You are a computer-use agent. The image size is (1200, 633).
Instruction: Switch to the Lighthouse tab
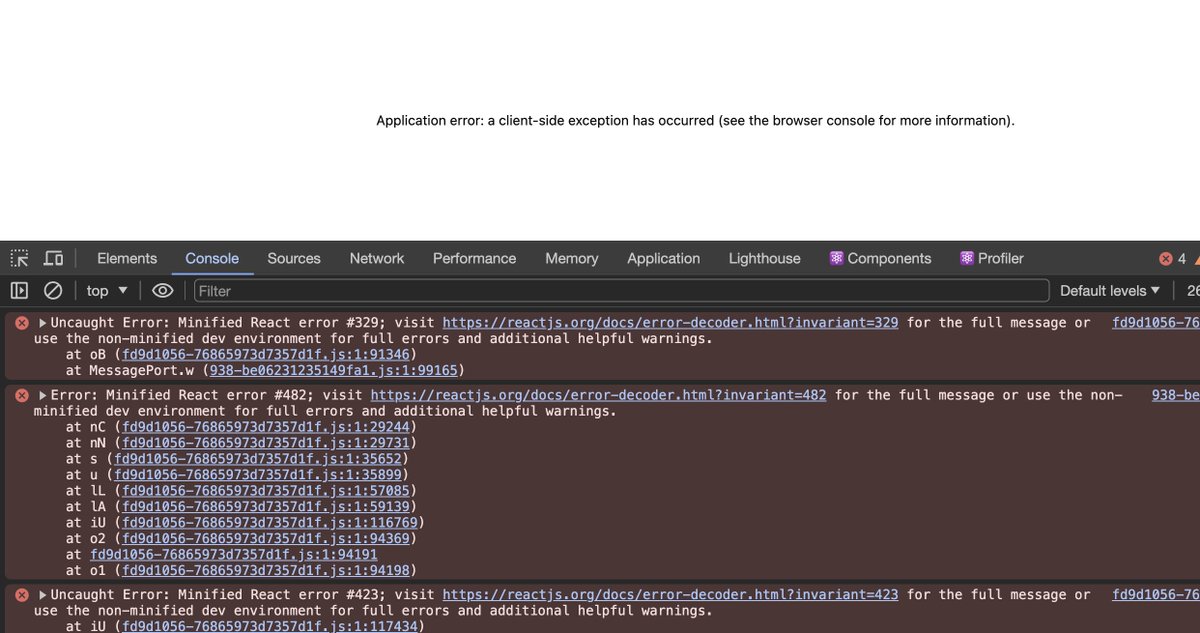pyautogui.click(x=765, y=258)
